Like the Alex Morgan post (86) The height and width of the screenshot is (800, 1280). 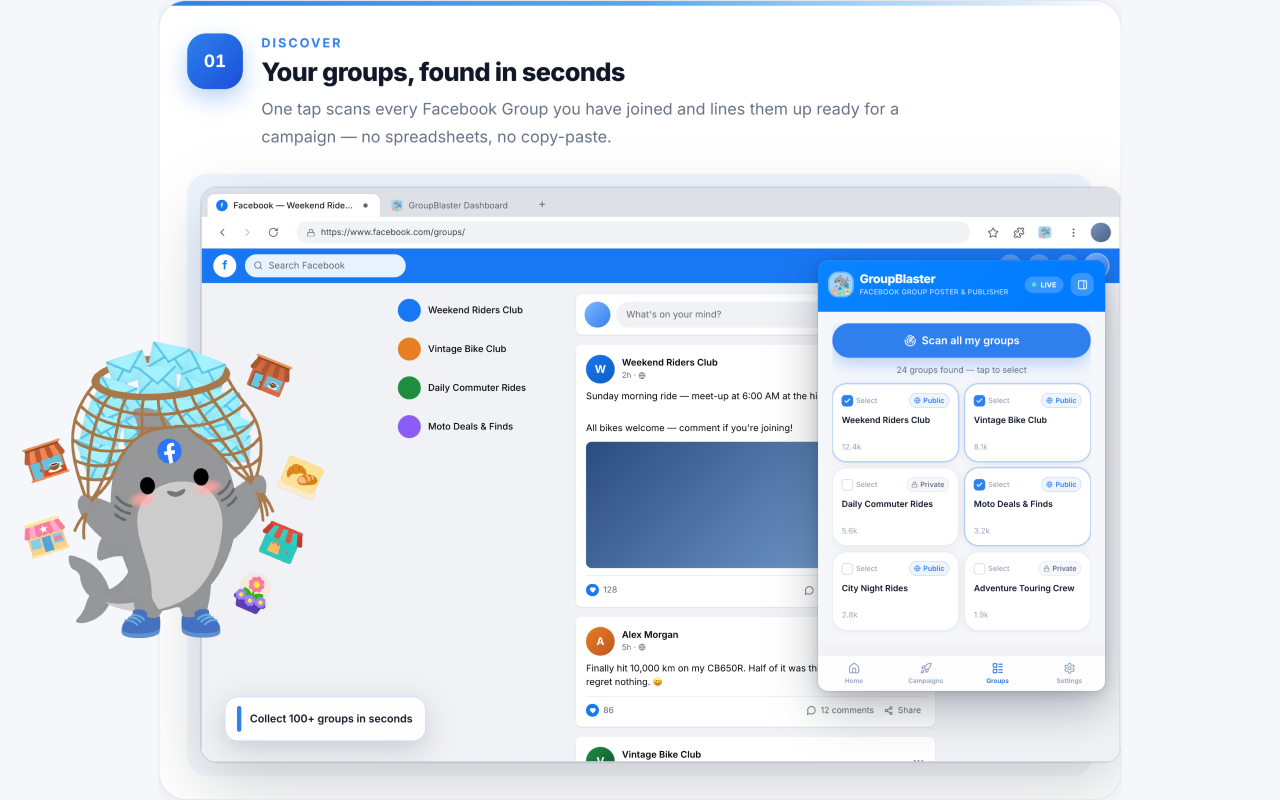coord(592,710)
